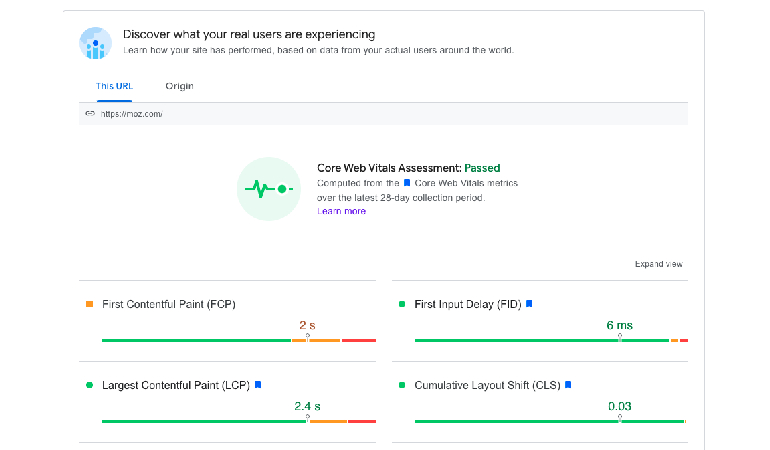
Task: Click the 6 ms value above FID bar
Action: coord(619,325)
